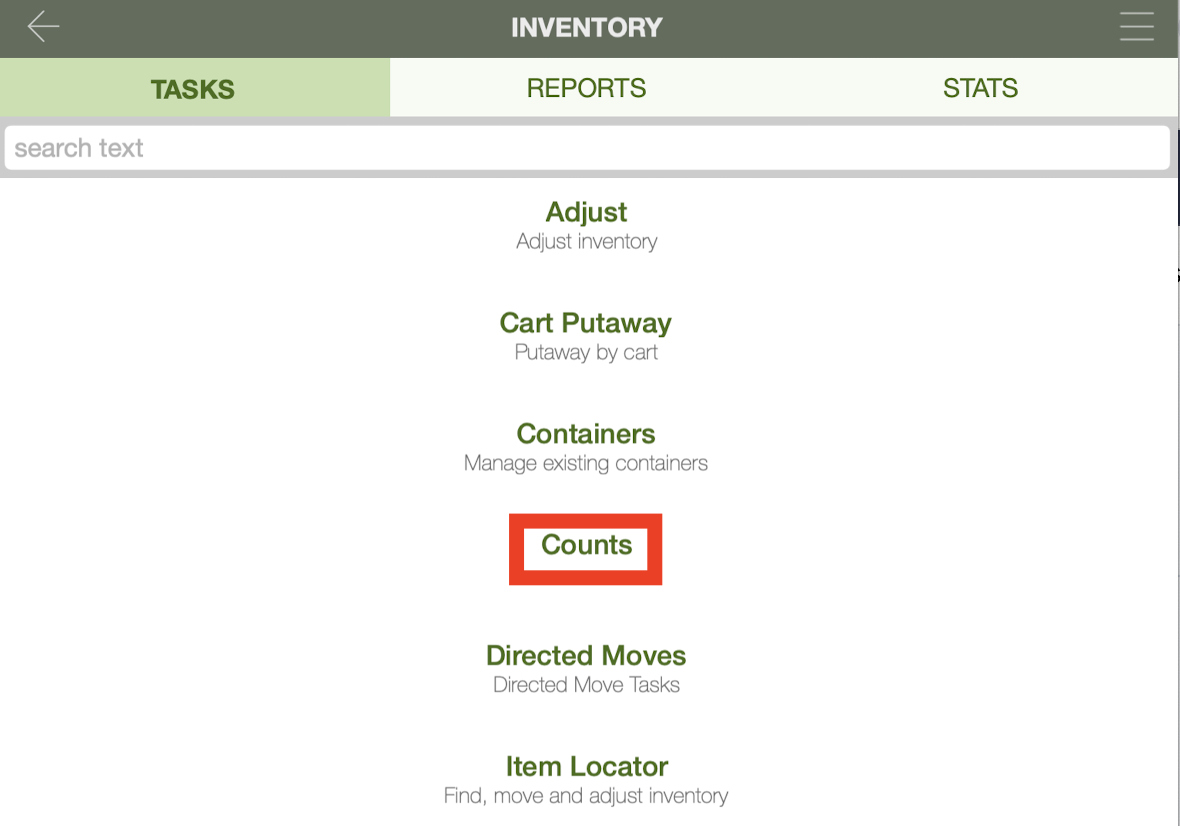Click the 'Putaway by cart' subtitle
Screen dimensions: 1180x826
click(586, 353)
